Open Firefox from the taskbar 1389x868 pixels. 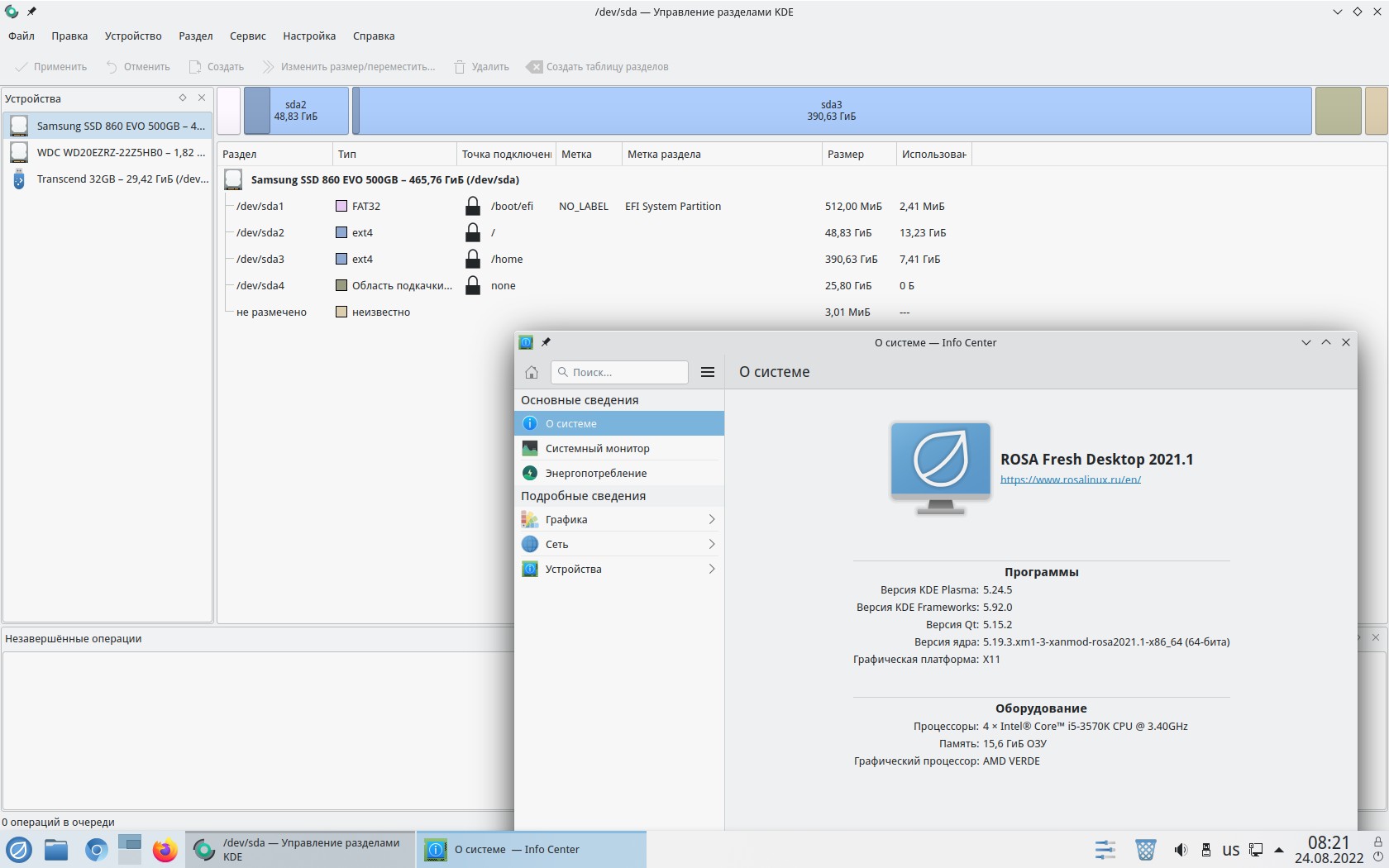click(x=165, y=850)
